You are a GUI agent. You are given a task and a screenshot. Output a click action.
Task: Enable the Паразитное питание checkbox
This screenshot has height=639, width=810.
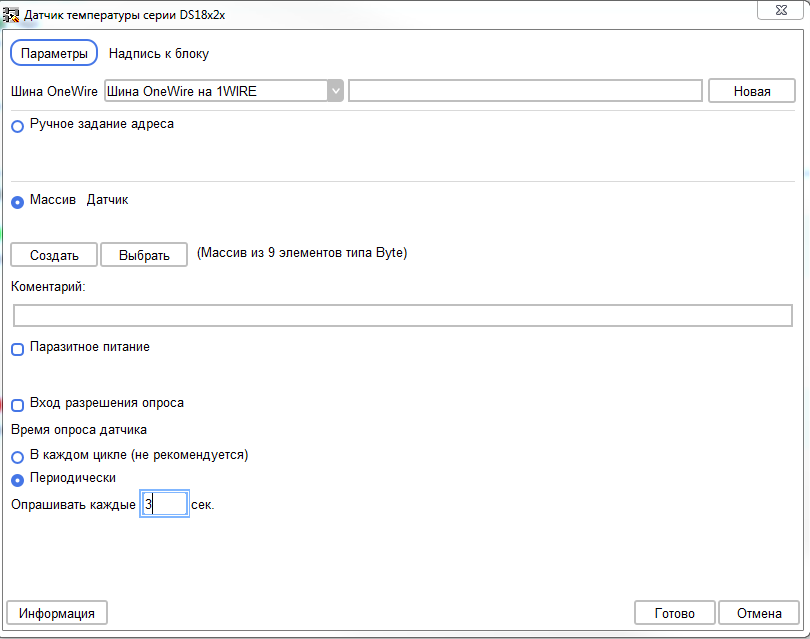[17, 349]
